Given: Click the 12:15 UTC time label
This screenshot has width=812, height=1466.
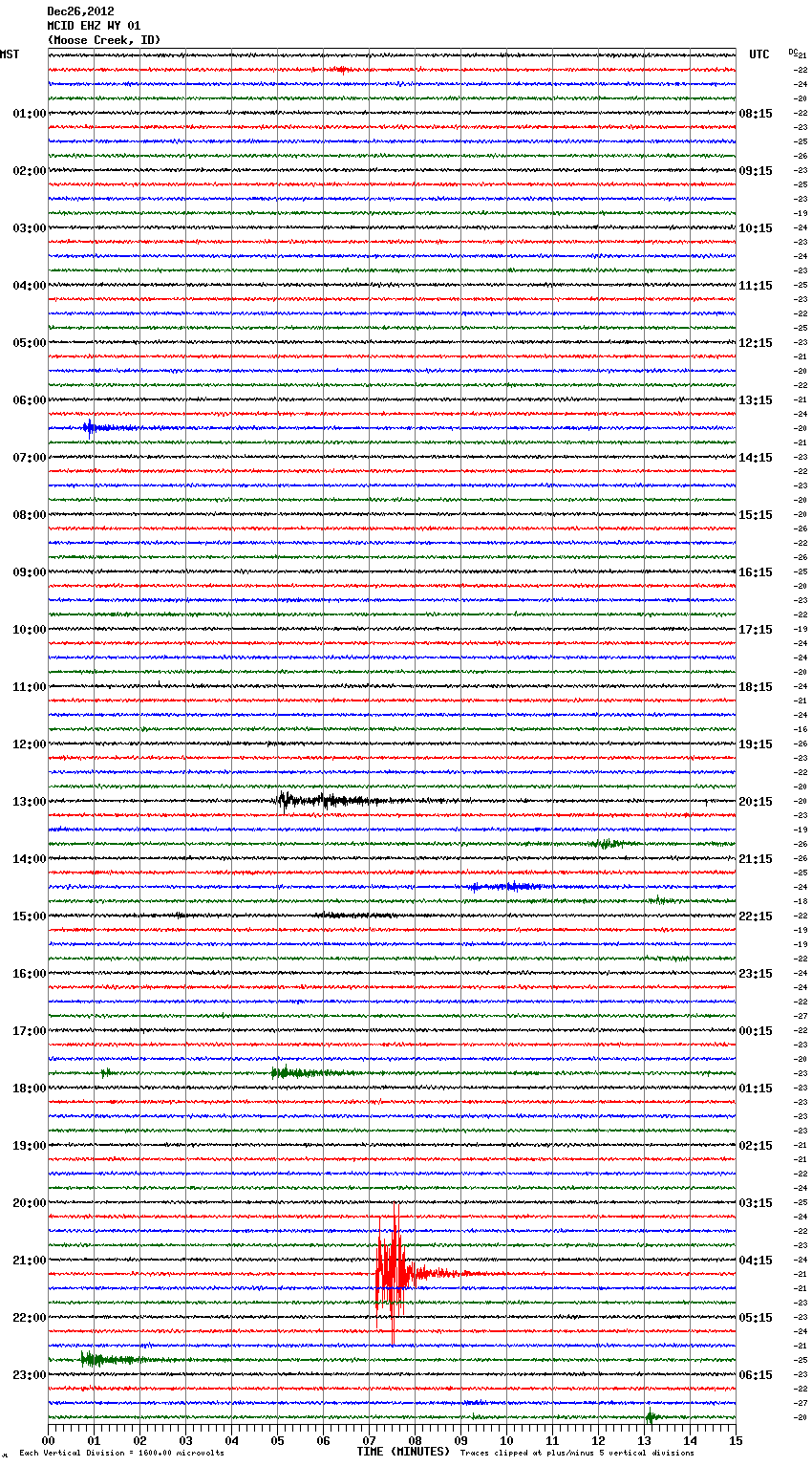Looking at the screenshot, I should 756,343.
